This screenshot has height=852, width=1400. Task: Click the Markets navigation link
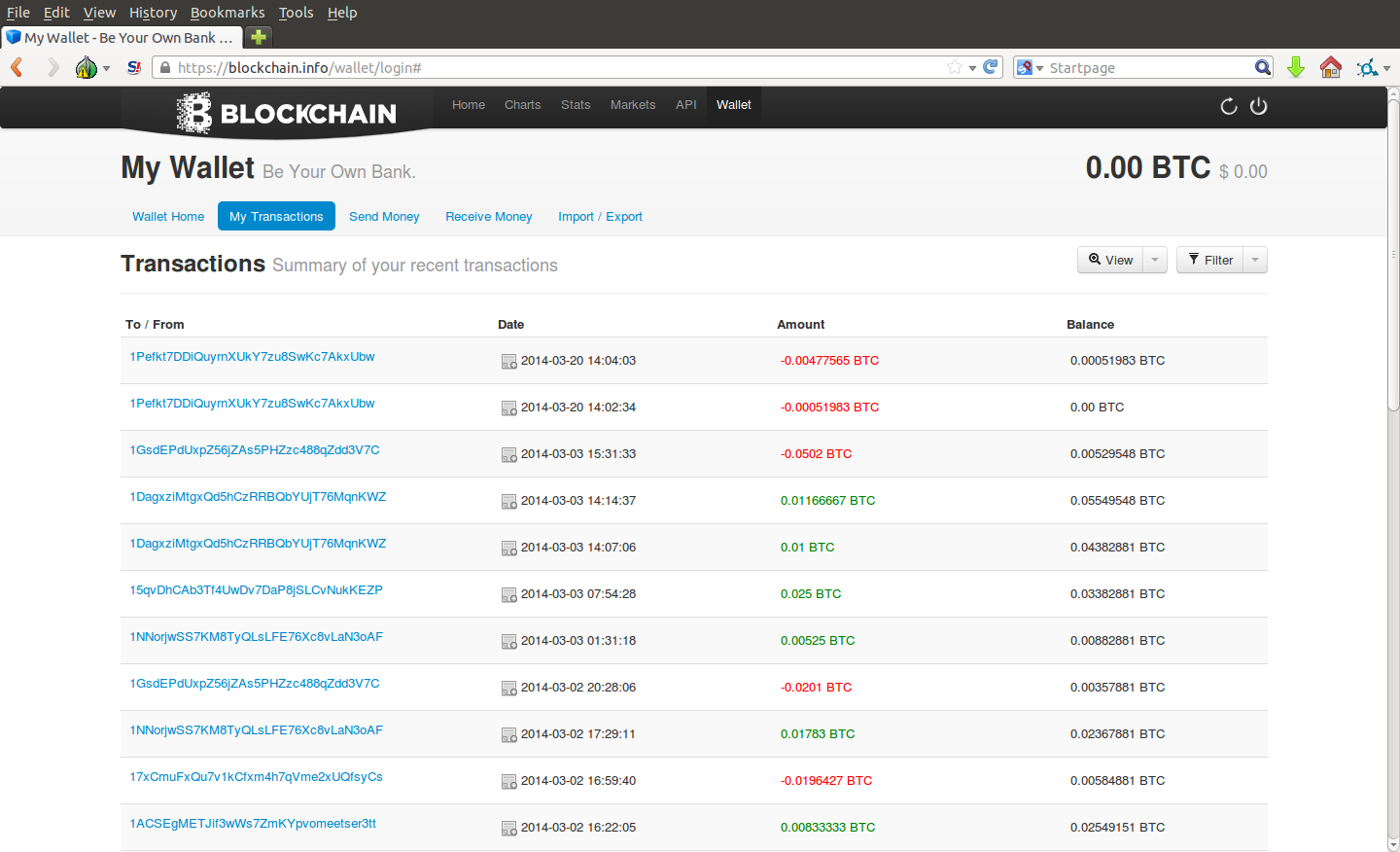[633, 104]
